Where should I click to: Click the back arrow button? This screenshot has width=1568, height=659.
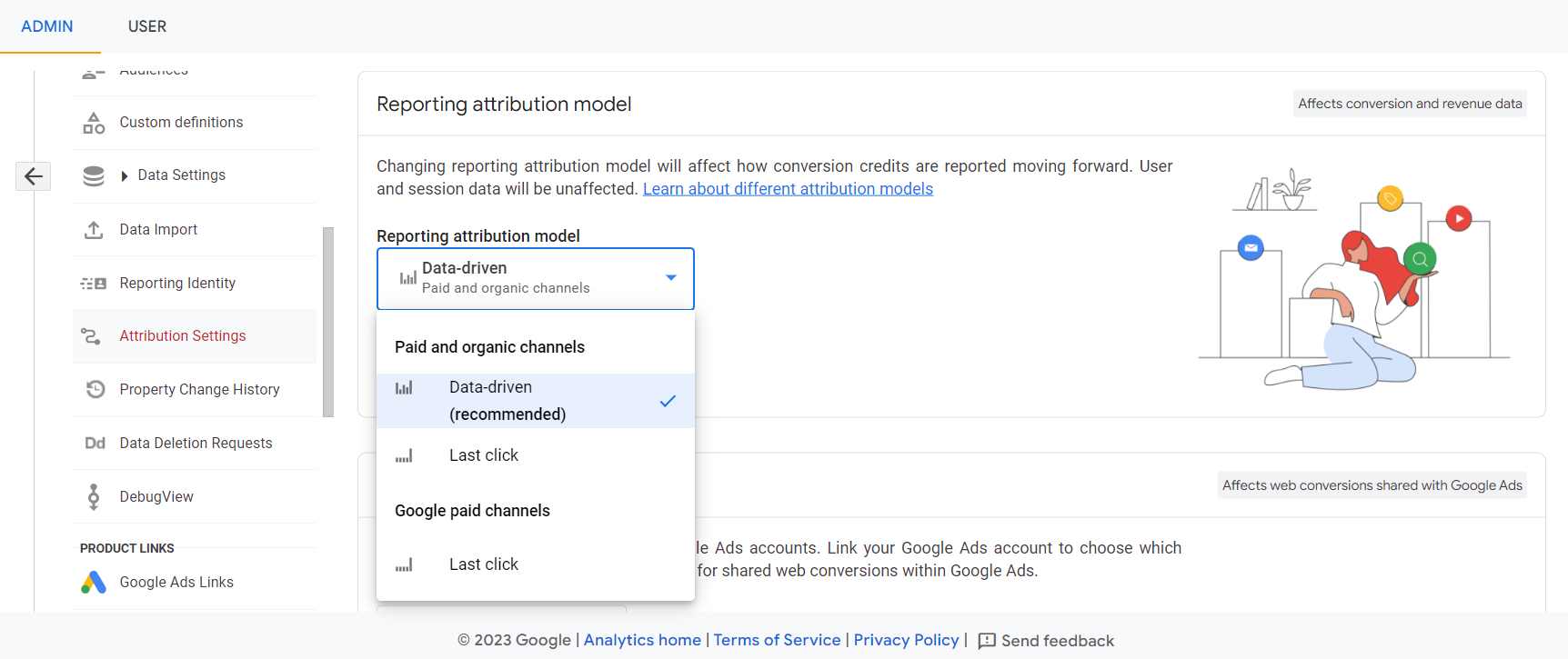pyautogui.click(x=34, y=176)
